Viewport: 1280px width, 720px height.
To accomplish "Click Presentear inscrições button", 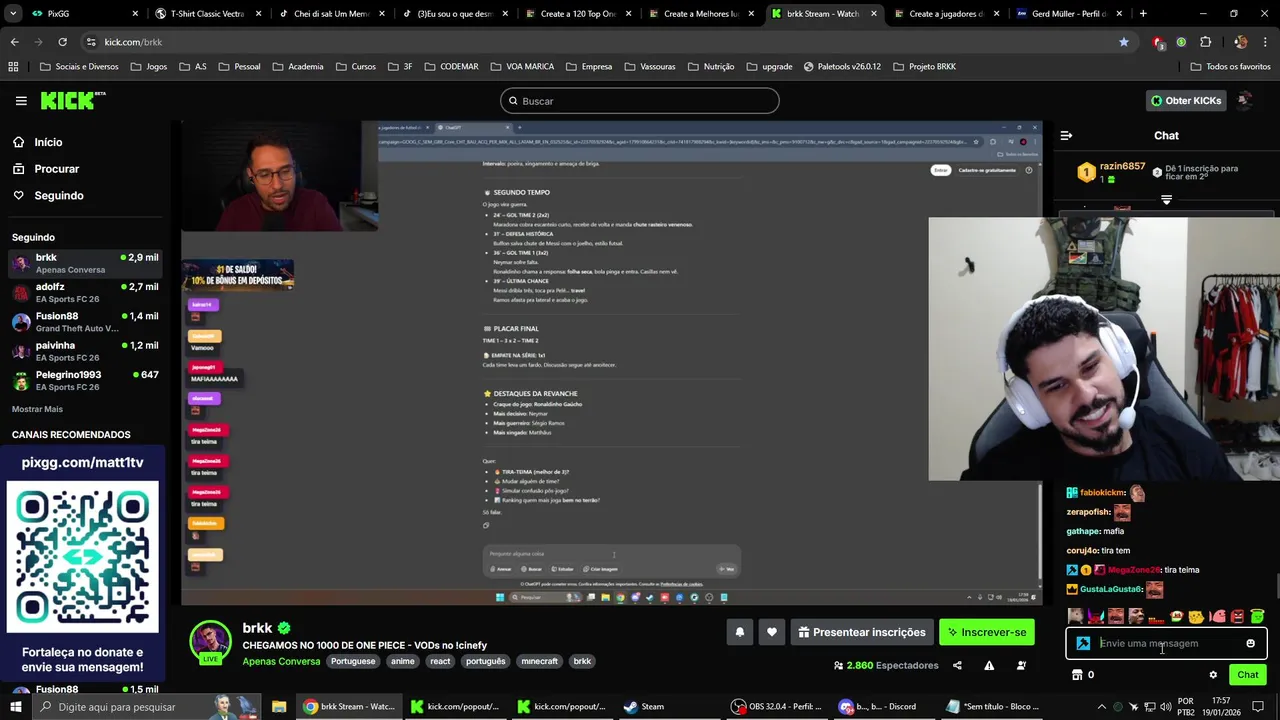I will coord(861,632).
